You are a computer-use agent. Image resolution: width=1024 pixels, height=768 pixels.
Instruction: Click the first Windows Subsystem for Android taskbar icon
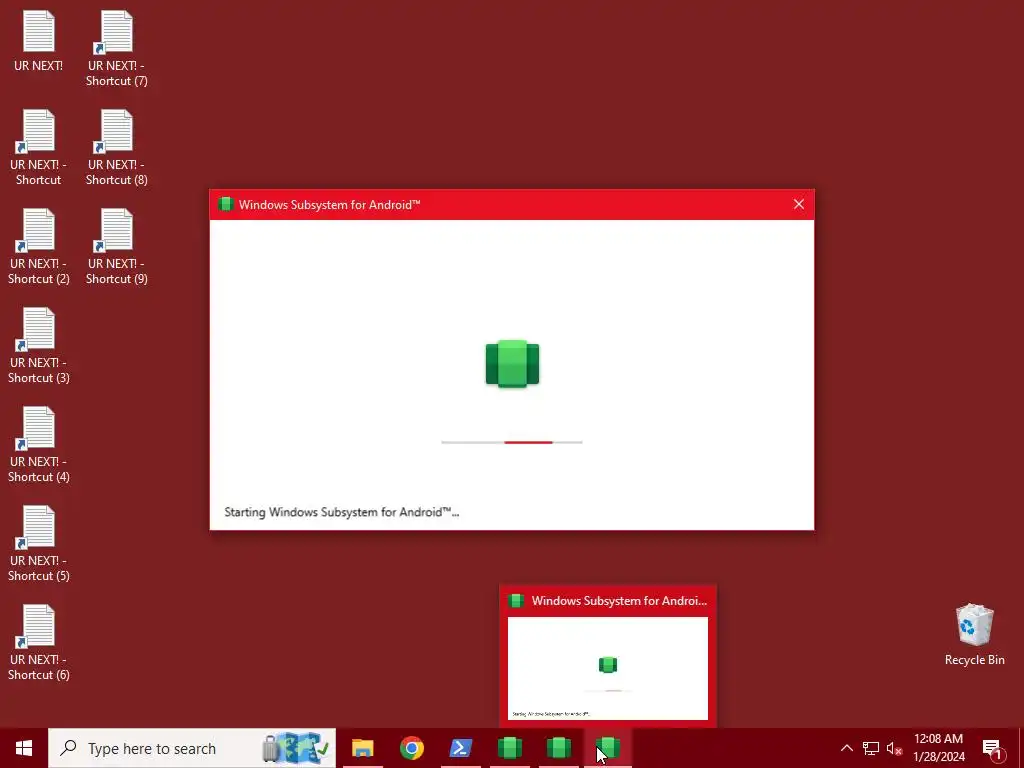pyautogui.click(x=509, y=748)
